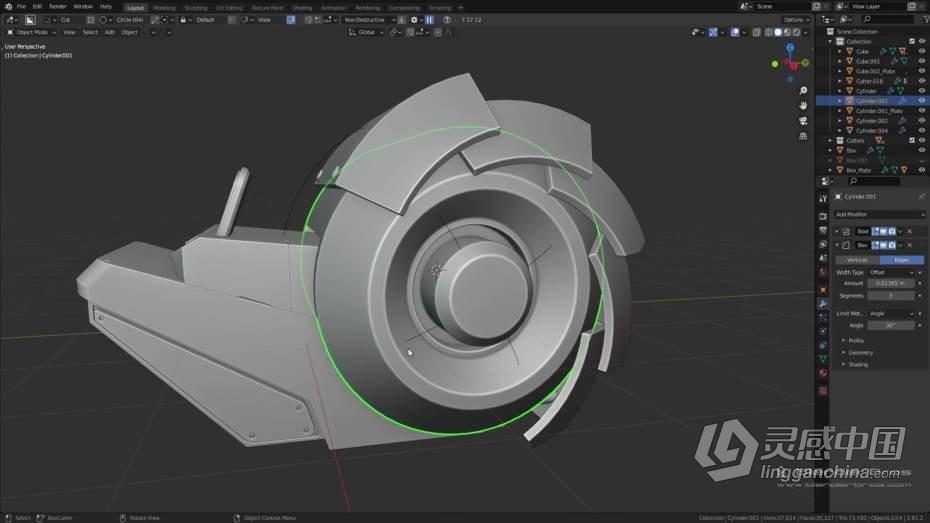The height and width of the screenshot is (523, 930).
Task: Click the BoxCutter cut mode icon
Action: 48,20
